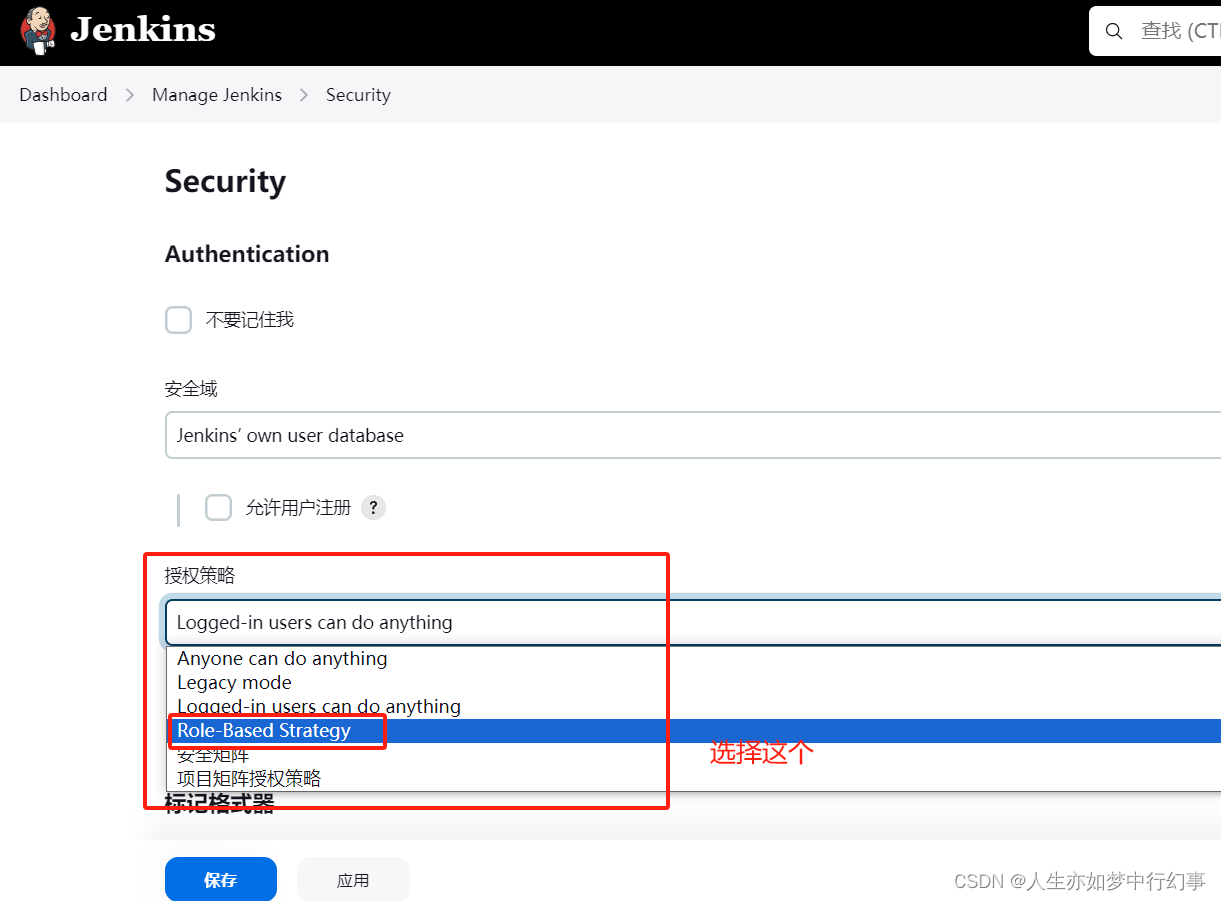The image size is (1221, 901).
Task: Click the Security page heading
Action: coord(225,181)
